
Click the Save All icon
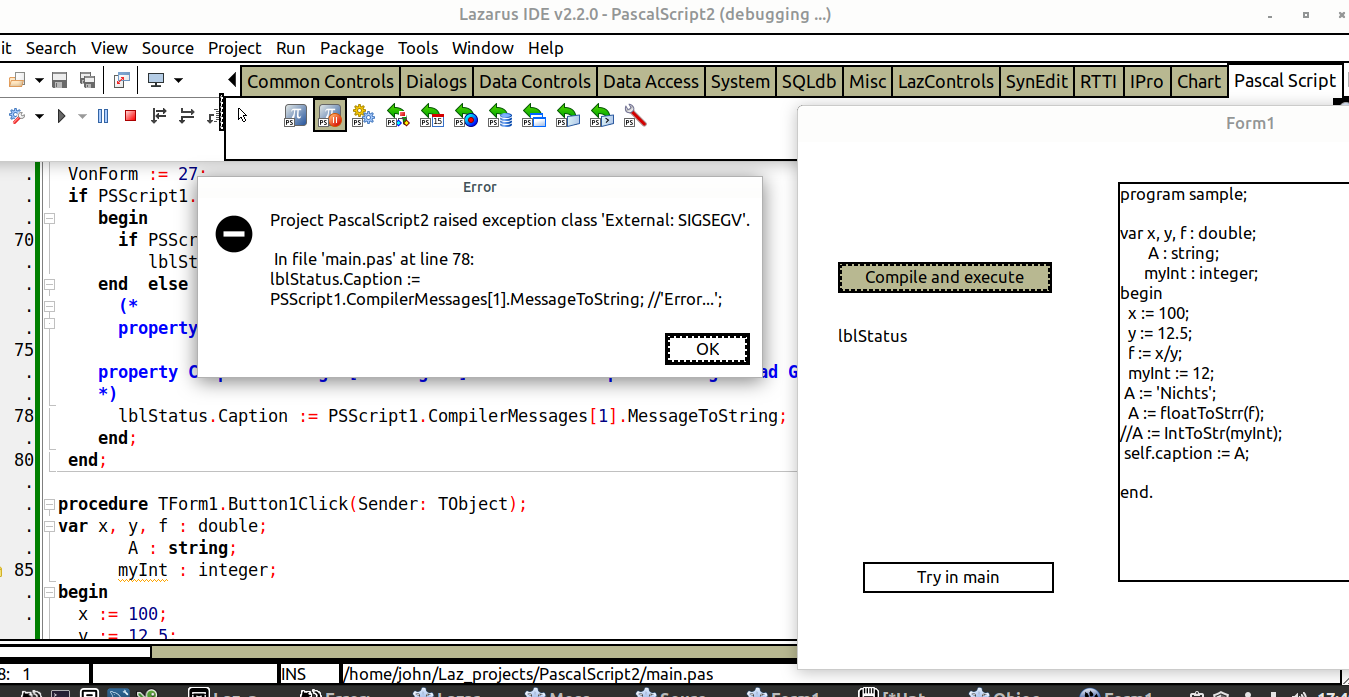(88, 80)
